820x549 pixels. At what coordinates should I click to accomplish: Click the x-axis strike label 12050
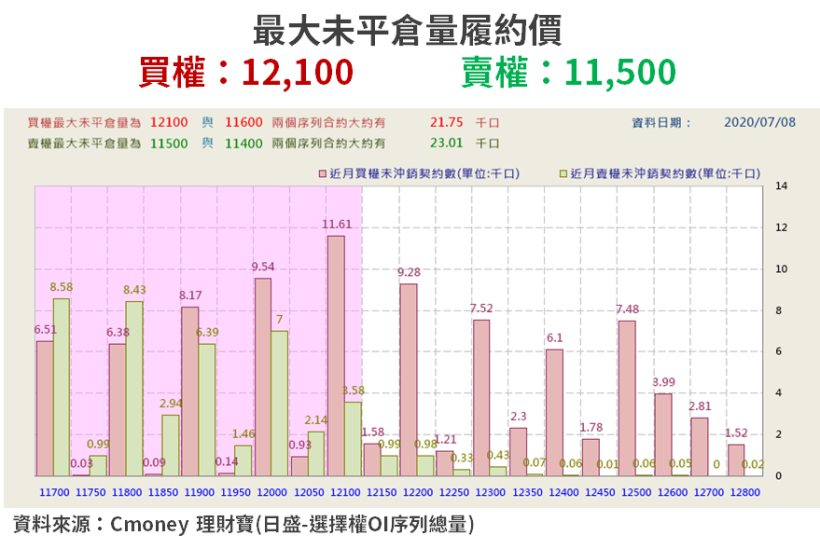[x=309, y=493]
